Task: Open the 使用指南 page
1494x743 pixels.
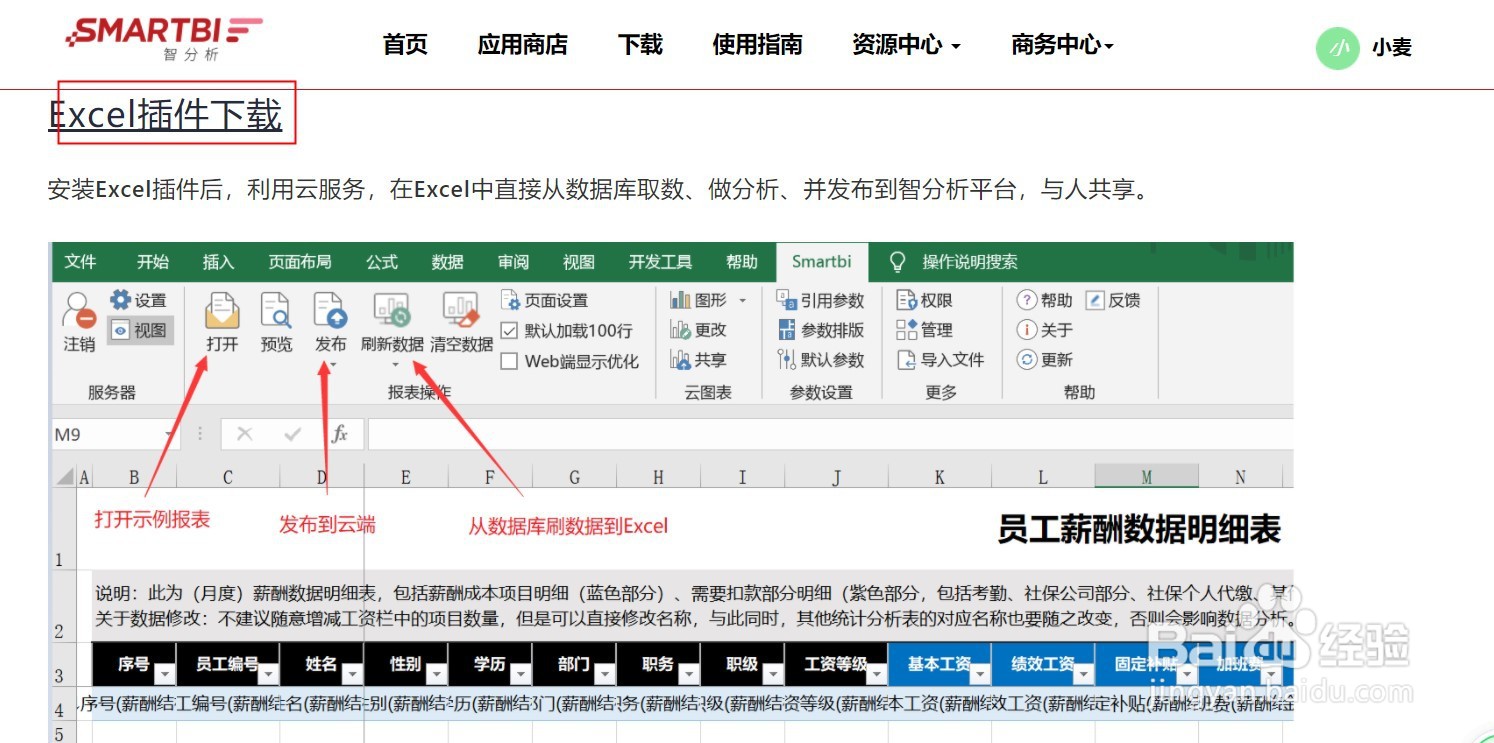Action: [758, 44]
